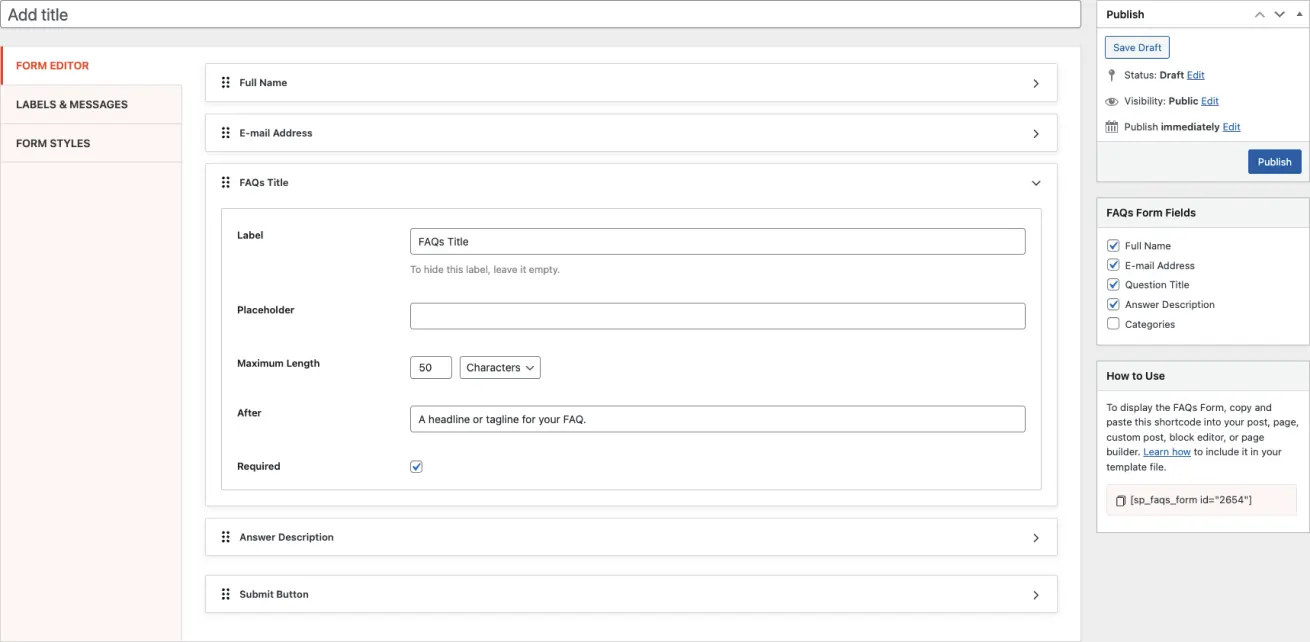Viewport: 1310px width, 642px height.
Task: Switch to Labels & Messages tab
Action: [72, 104]
